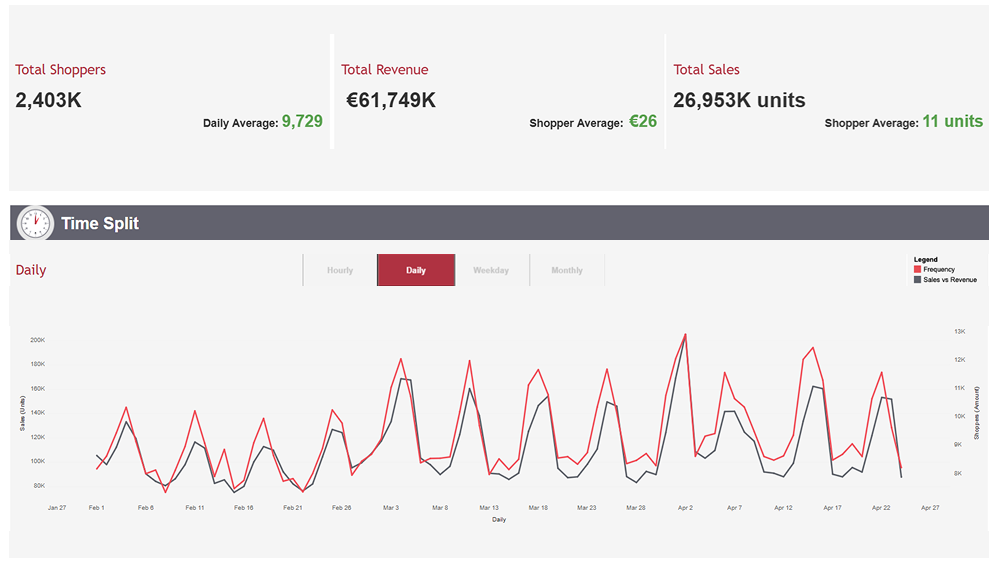Open the Weekday tab
Screen dimensions: 1000x563
(x=491, y=270)
